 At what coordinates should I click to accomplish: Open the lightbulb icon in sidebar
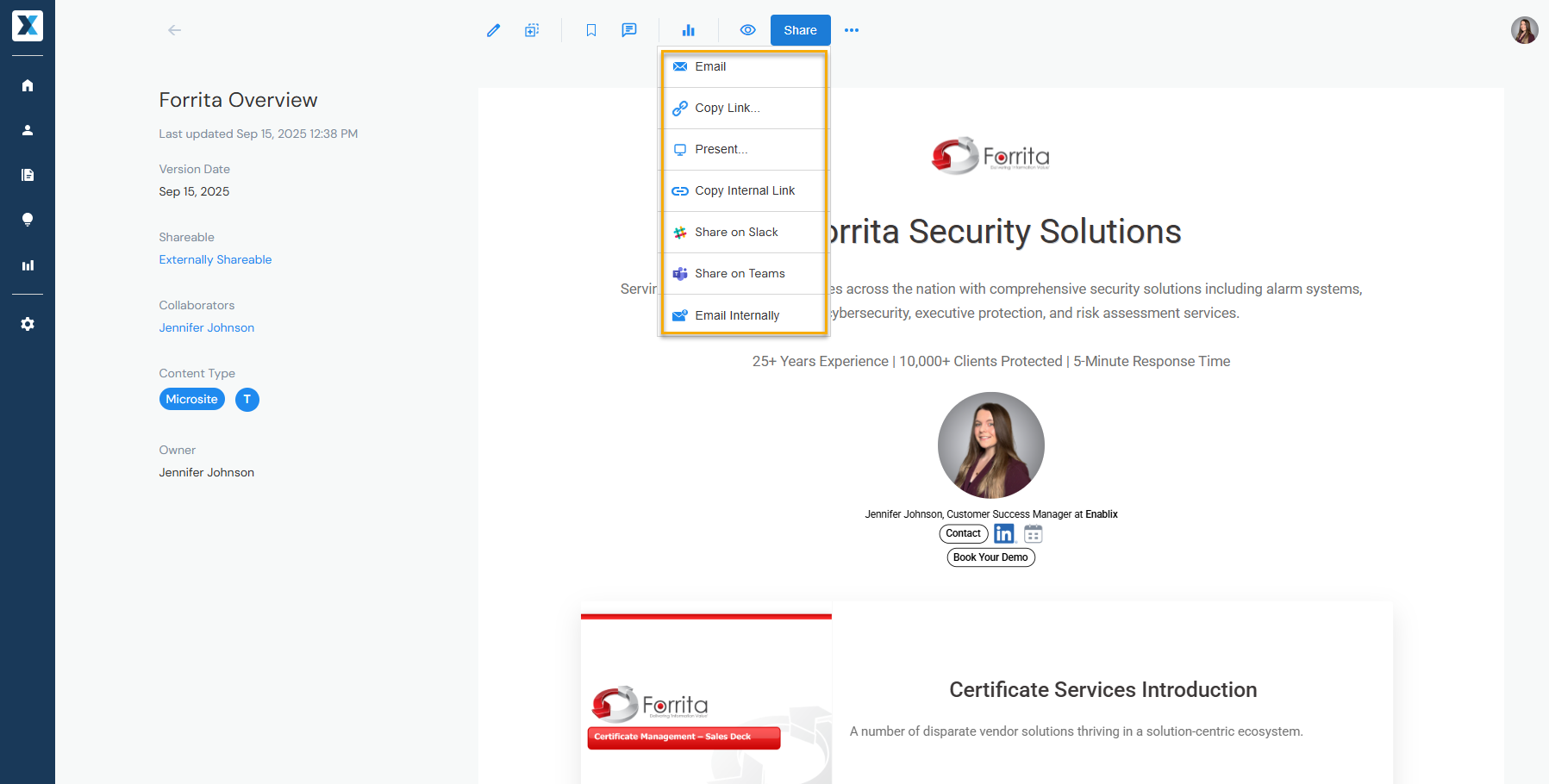click(x=28, y=220)
